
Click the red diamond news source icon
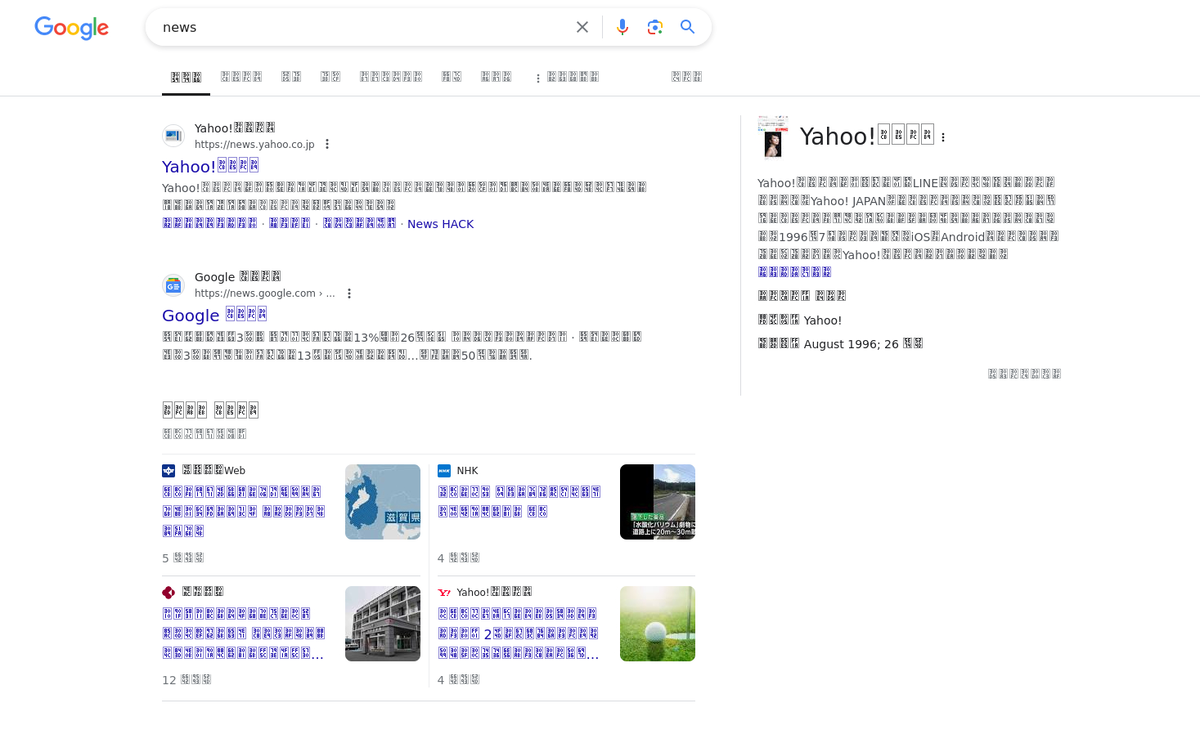point(168,592)
